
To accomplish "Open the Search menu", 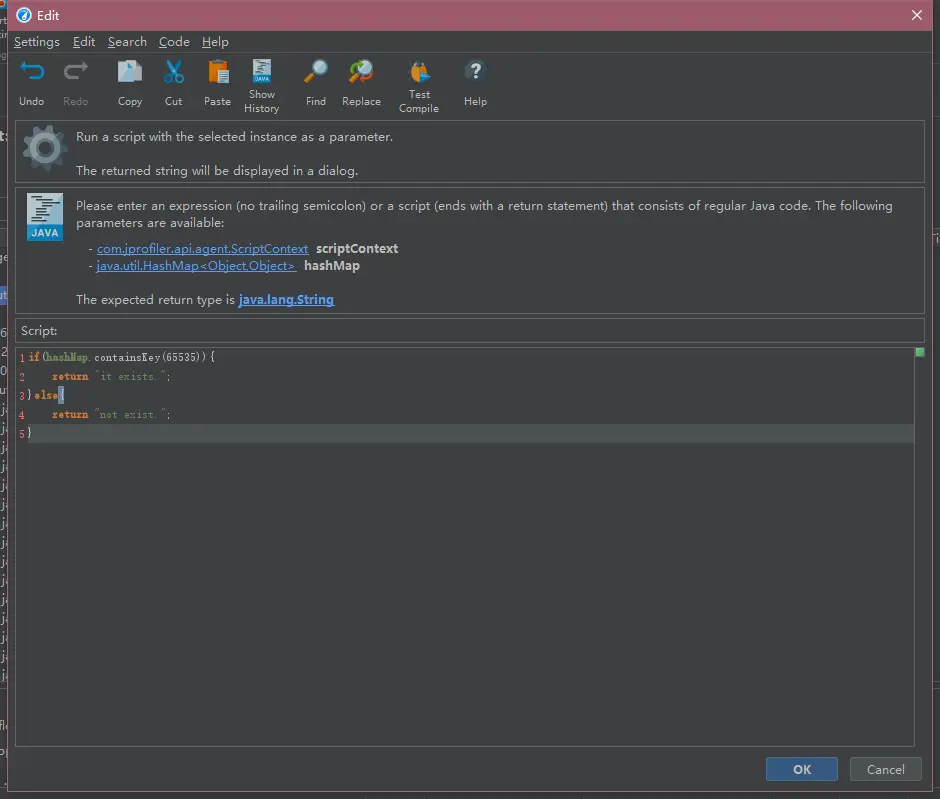I will coord(127,42).
